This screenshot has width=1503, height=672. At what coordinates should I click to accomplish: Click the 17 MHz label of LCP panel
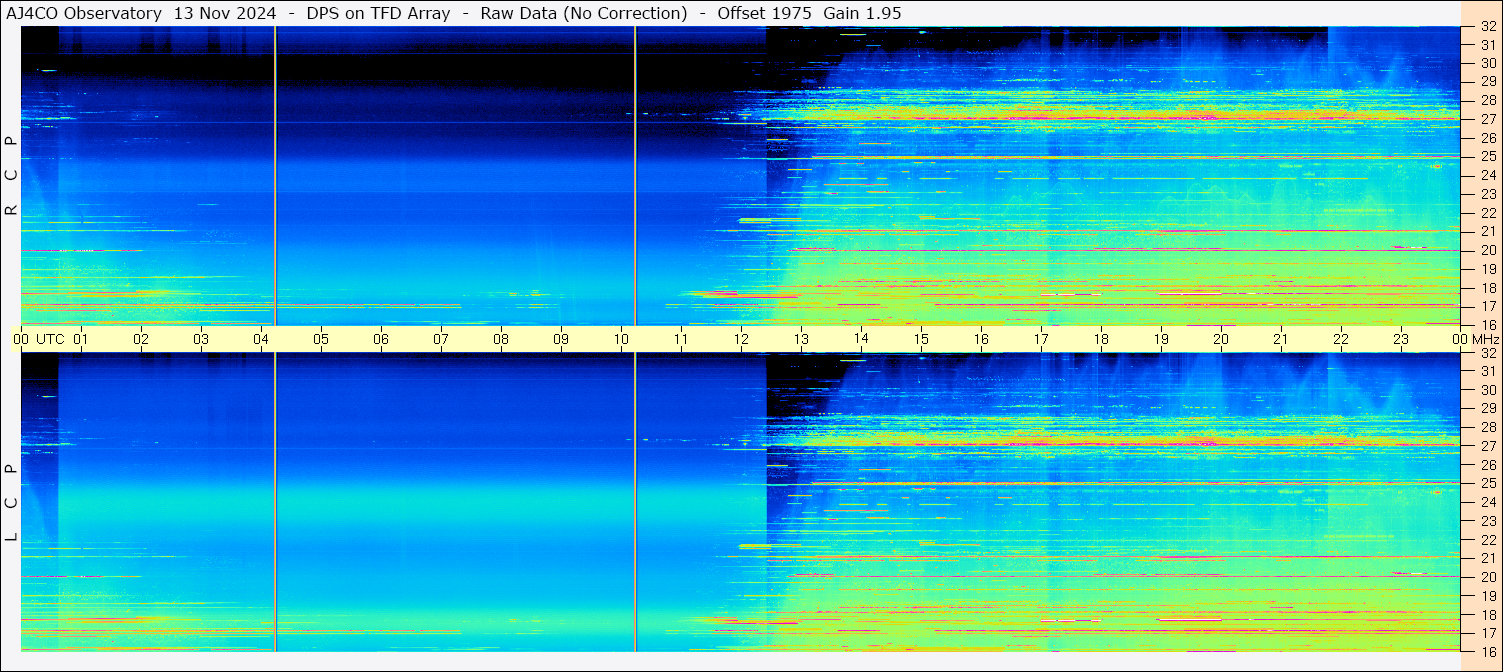tap(1487, 633)
